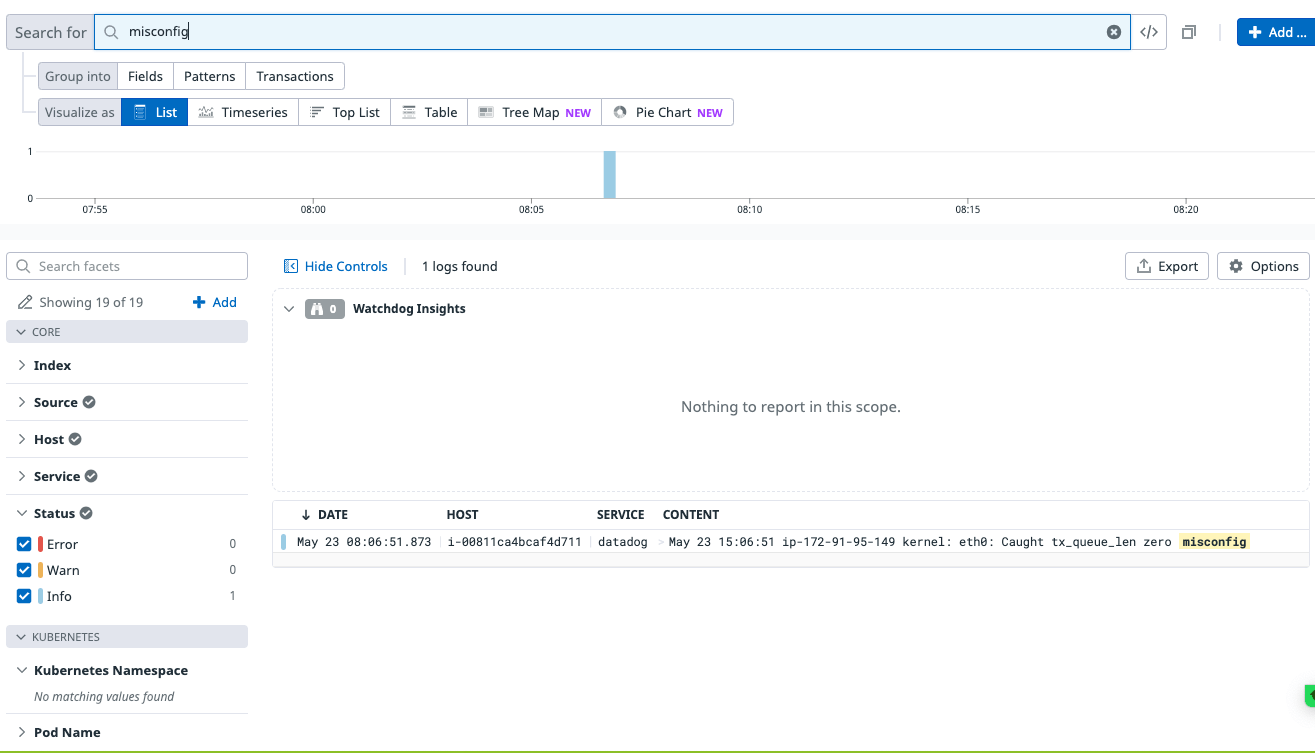Select Patterns grouping option

click(209, 76)
